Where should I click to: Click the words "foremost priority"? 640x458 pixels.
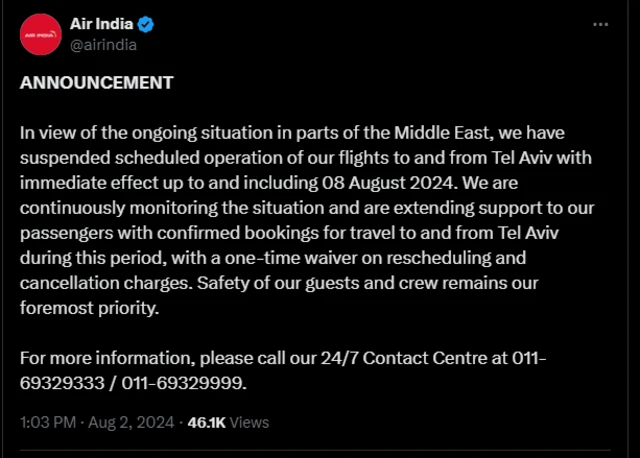pyautogui.click(x=87, y=308)
